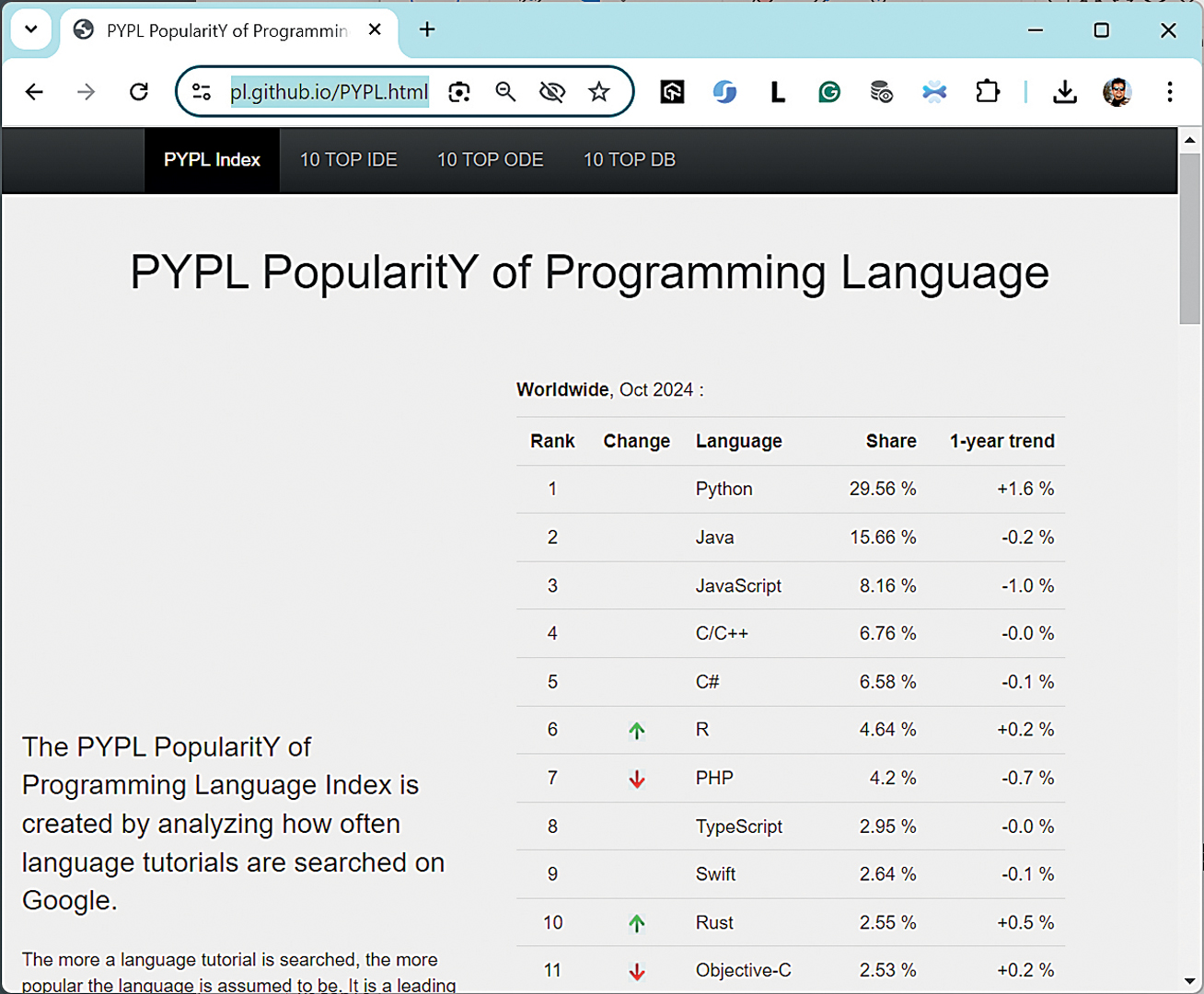
Task: Select TypeScript in the language table
Action: (739, 826)
